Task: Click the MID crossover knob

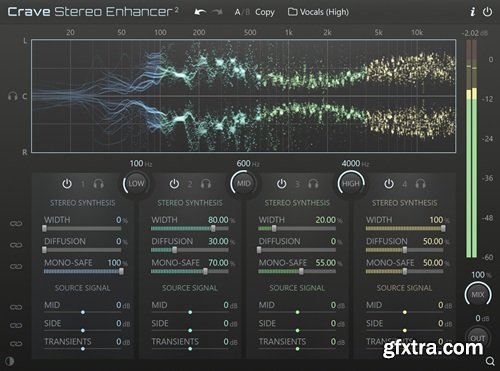Action: coord(244,184)
